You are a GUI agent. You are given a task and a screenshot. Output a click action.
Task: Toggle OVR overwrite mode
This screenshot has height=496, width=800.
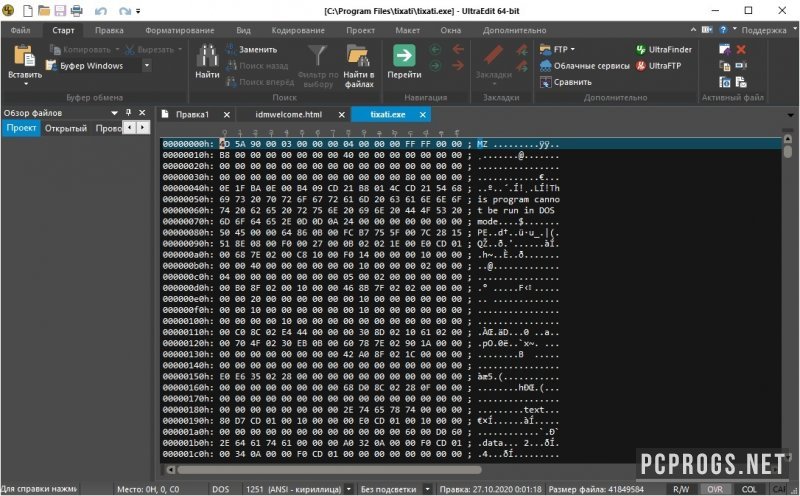715,489
